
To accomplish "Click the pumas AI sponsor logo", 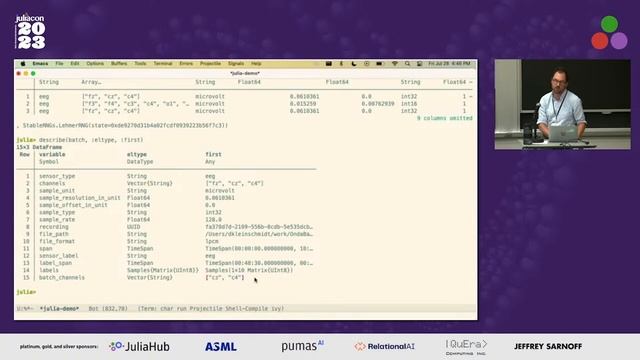I will pos(302,346).
